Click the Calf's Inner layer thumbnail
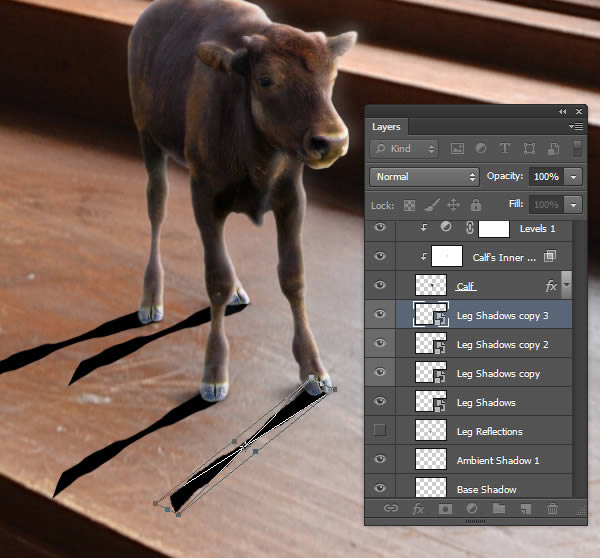The height and width of the screenshot is (558, 600). [x=447, y=256]
